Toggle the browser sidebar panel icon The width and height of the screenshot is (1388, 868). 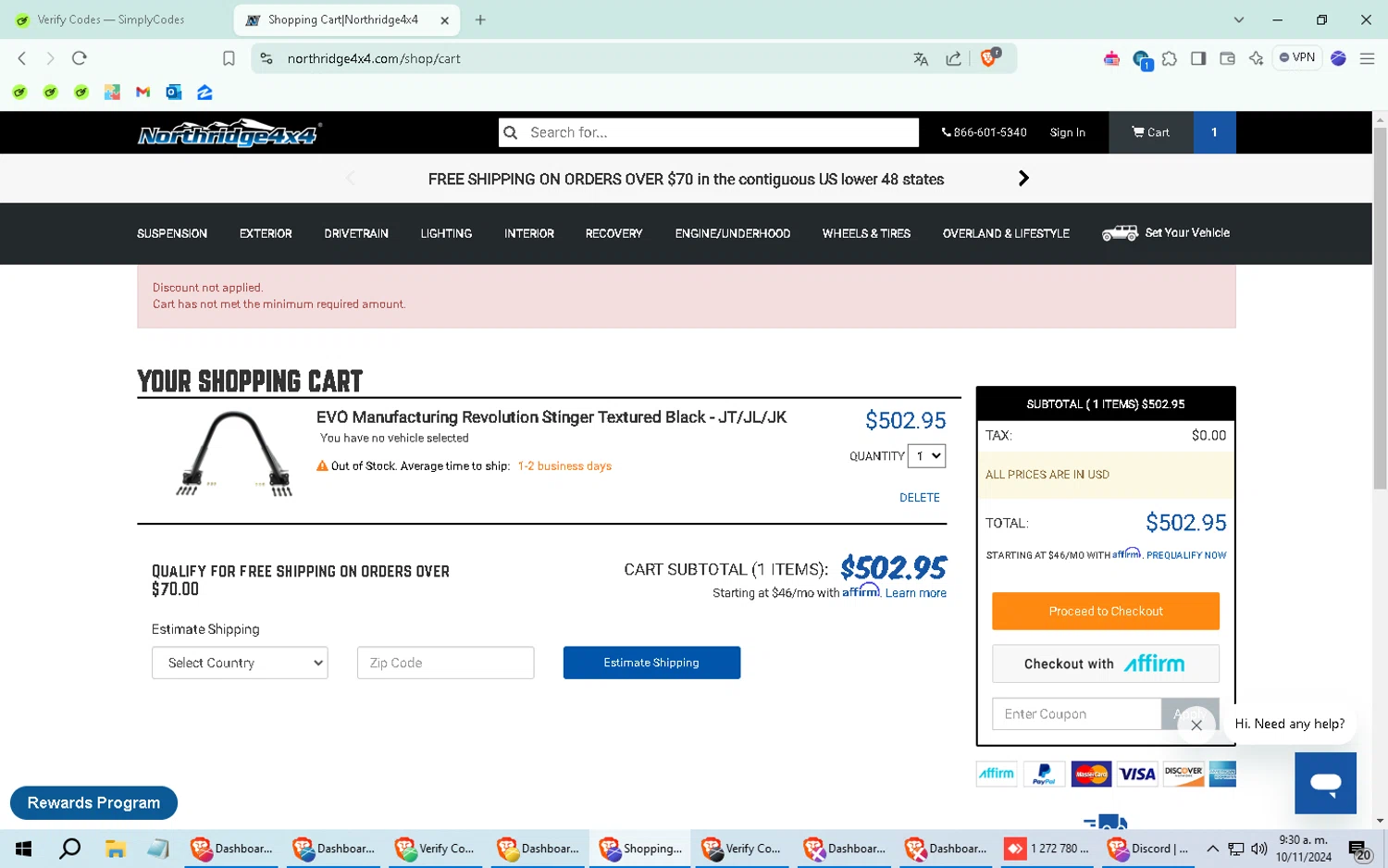[x=1198, y=58]
